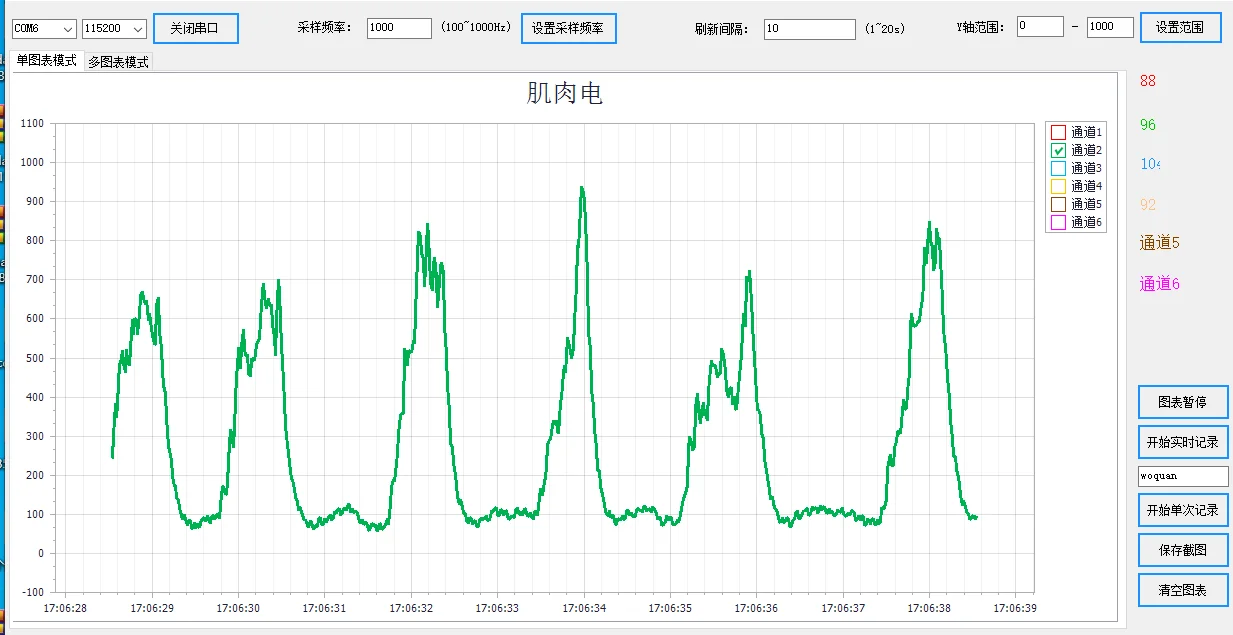Enable the 通道1 checkbox in the legend
This screenshot has height=635, width=1233.
pos(1059,132)
